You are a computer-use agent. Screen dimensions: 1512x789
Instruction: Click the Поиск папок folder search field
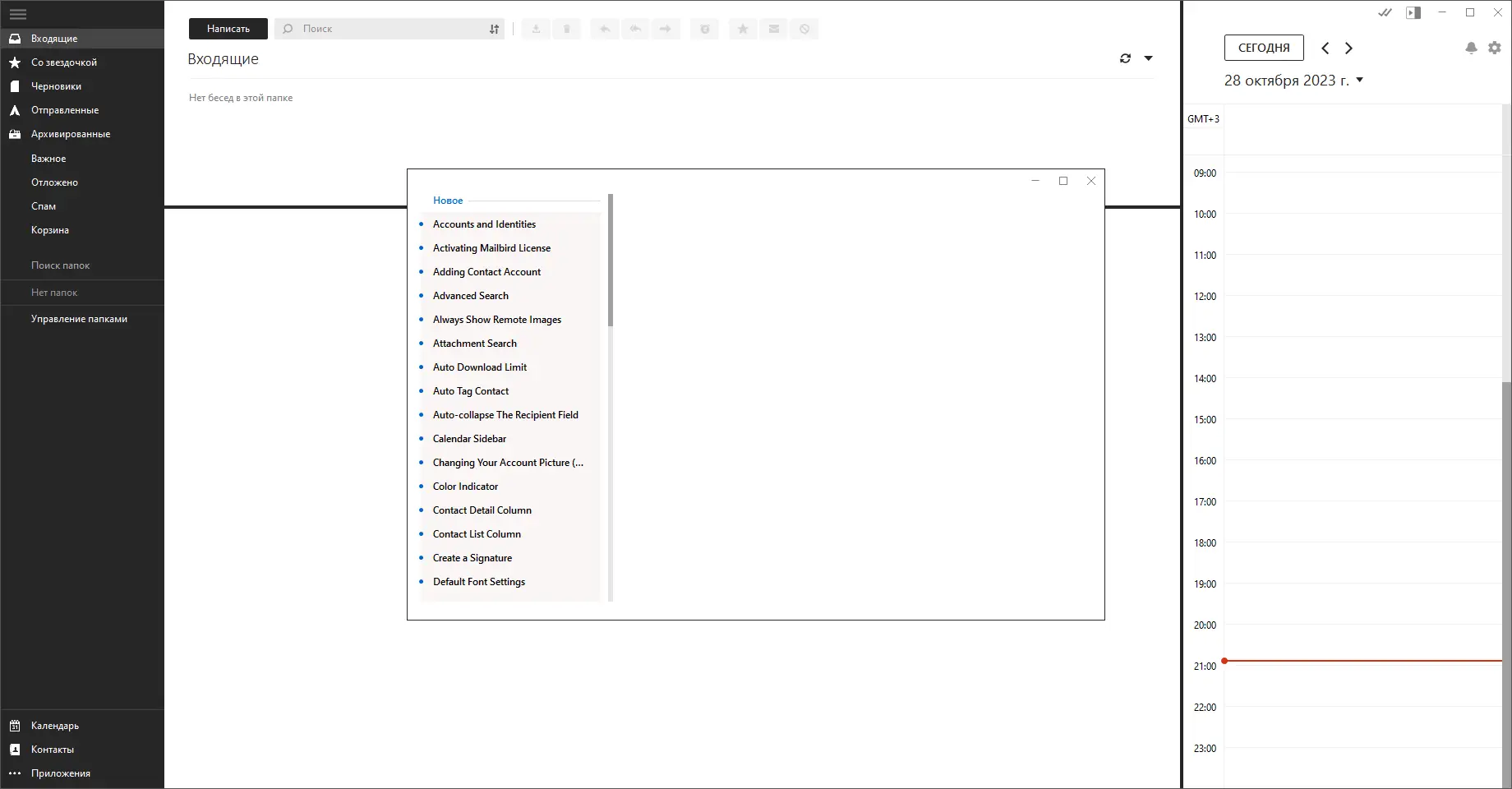click(x=82, y=265)
